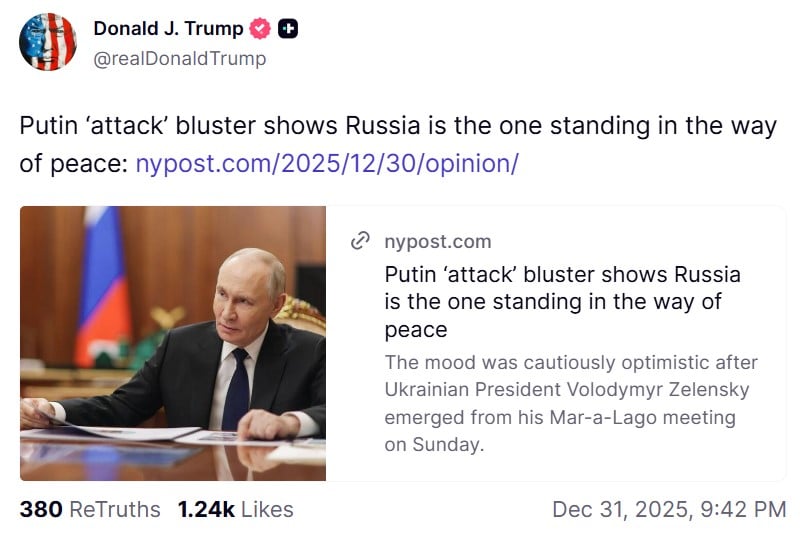Click the nypost.com domain label in the card

click(438, 241)
